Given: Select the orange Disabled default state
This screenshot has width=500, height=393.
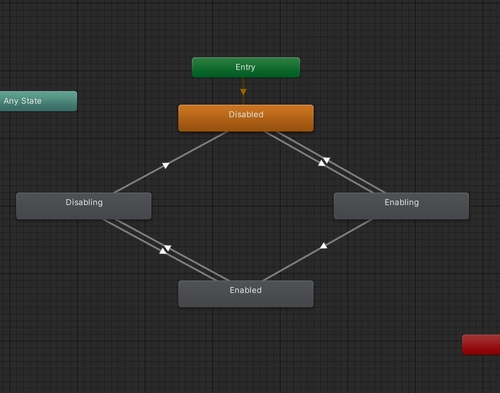Looking at the screenshot, I should click(x=246, y=118).
